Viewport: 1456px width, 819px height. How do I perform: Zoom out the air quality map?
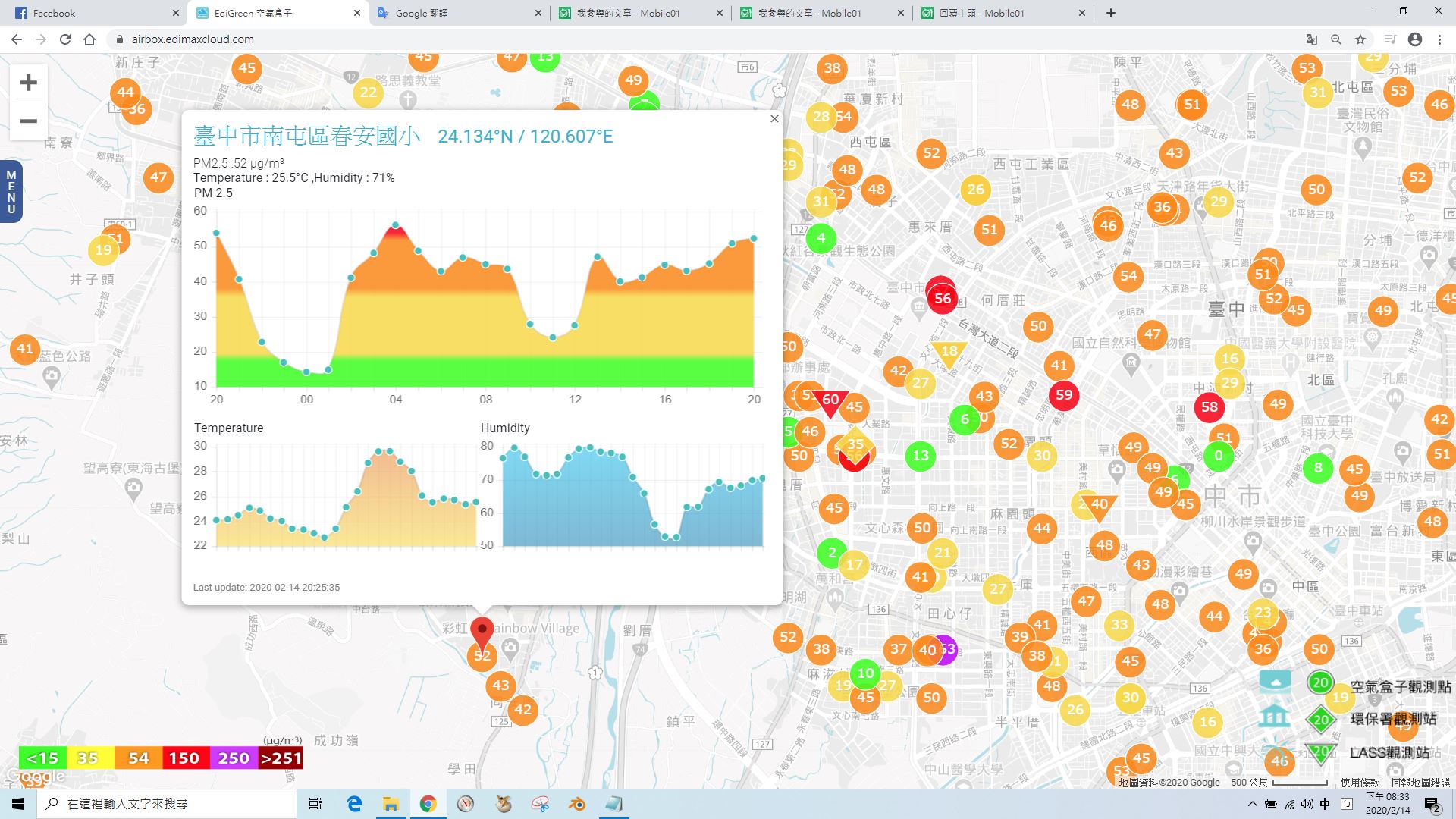[28, 121]
